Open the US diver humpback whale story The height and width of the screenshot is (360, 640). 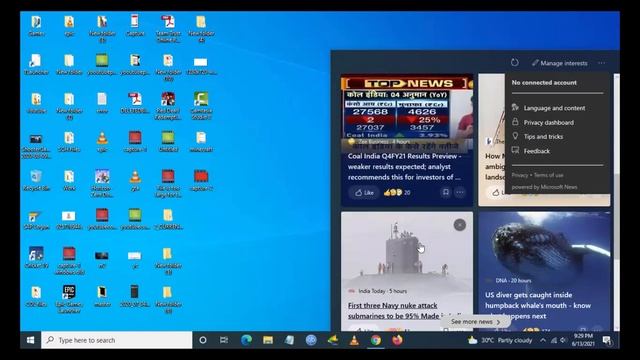[x=538, y=305]
